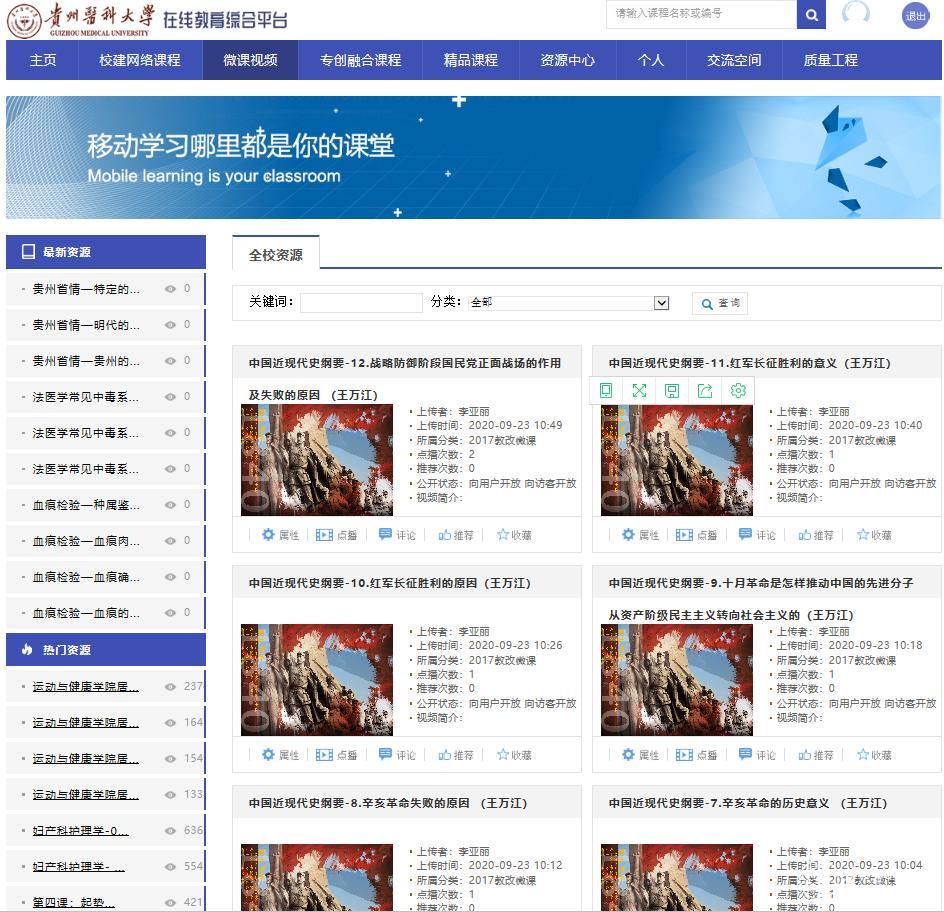This screenshot has height=912, width=944.
Task: Open 妇产科护理学-0... link in hot resources
Action: pyautogui.click(x=80, y=831)
